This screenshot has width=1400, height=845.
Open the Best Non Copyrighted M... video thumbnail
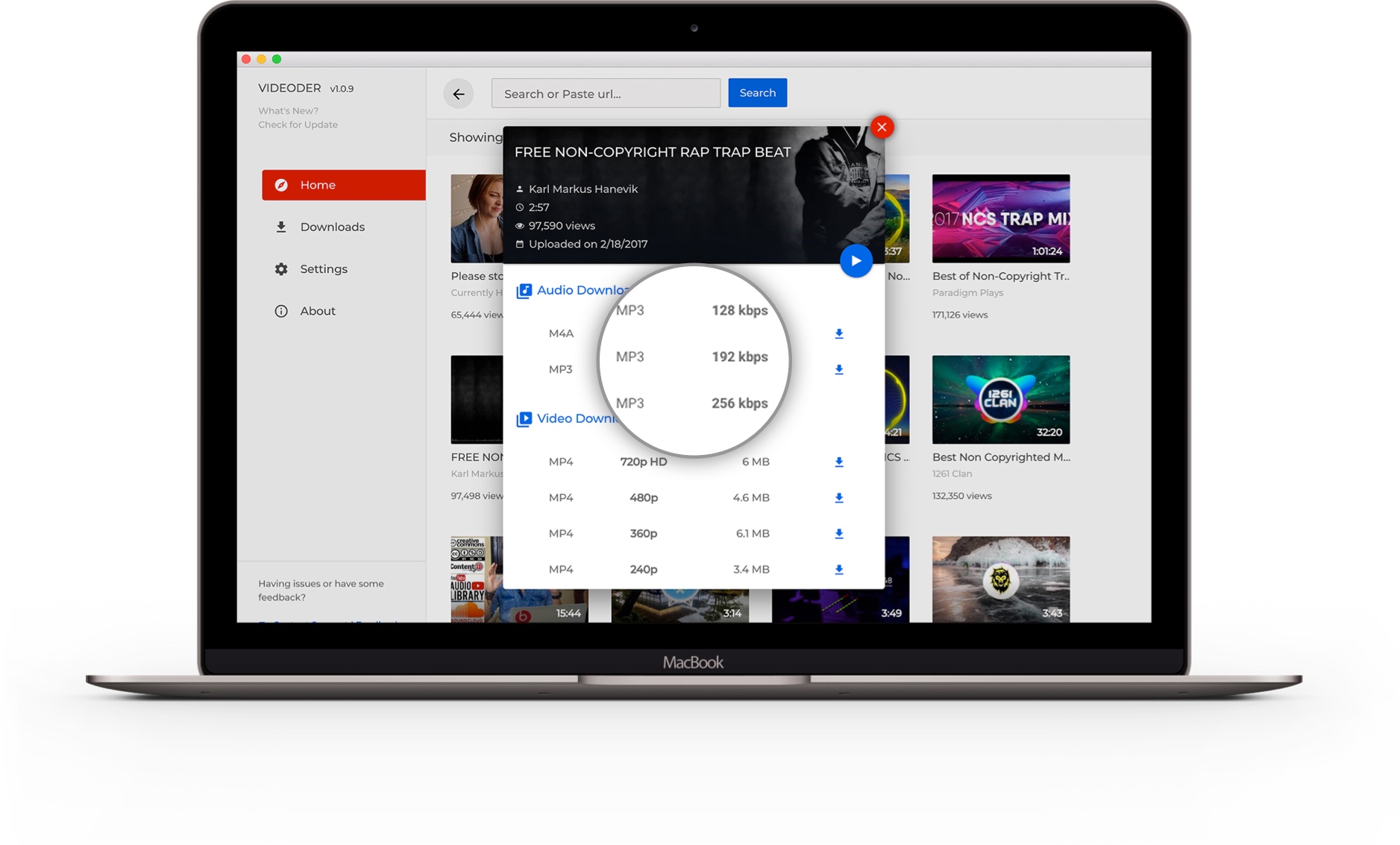pos(1000,400)
